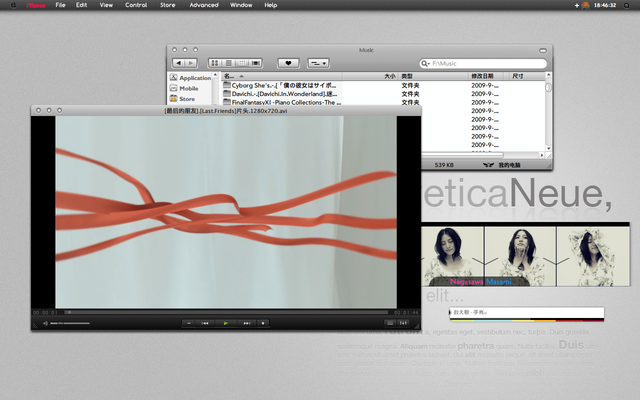Select Mobile in the sidebar
The height and width of the screenshot is (400, 640).
pos(184,88)
